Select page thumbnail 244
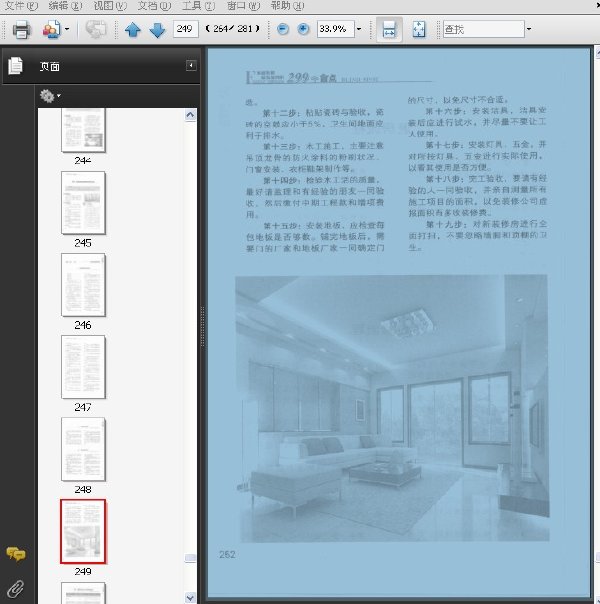600x604 pixels. [x=83, y=130]
